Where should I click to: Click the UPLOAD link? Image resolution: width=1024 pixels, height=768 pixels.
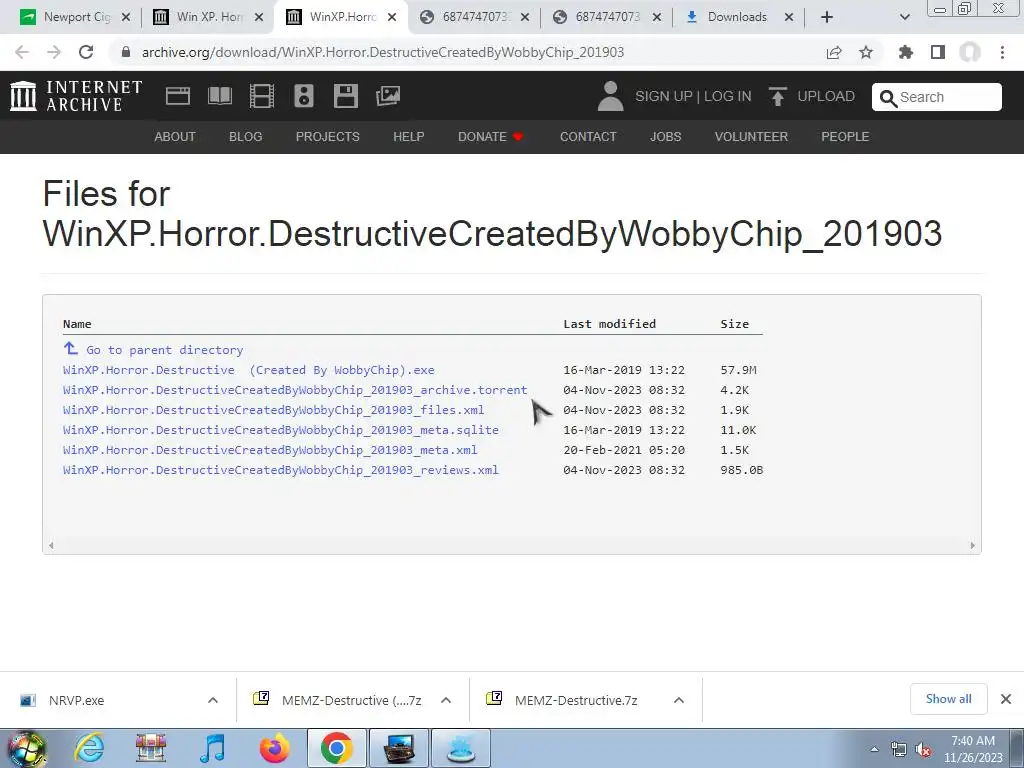click(826, 96)
